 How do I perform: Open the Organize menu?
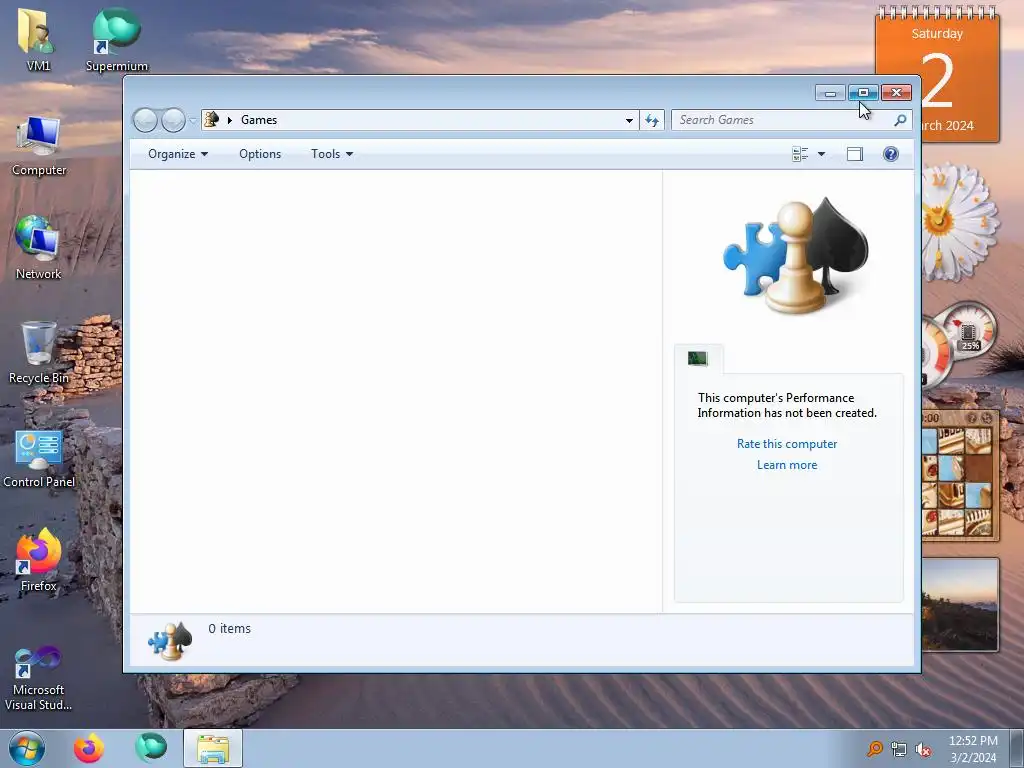178,154
